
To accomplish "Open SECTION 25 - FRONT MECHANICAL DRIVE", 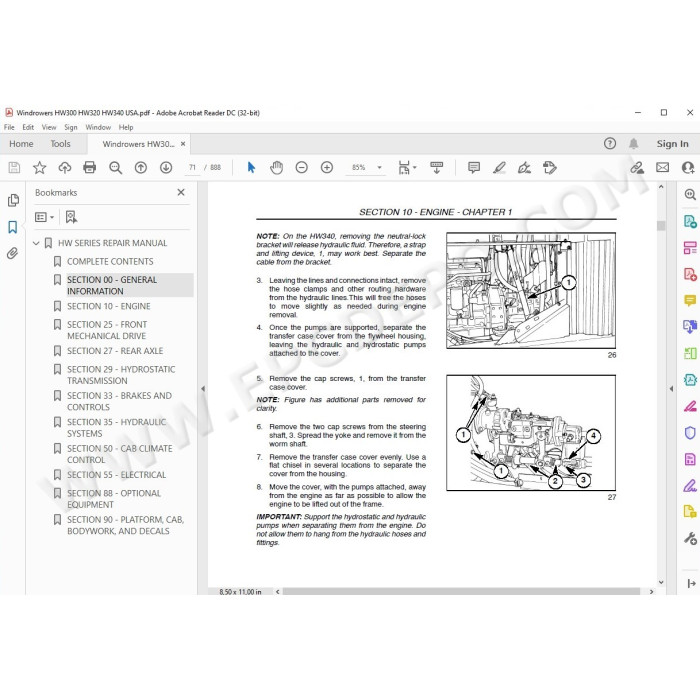I will coord(107,330).
